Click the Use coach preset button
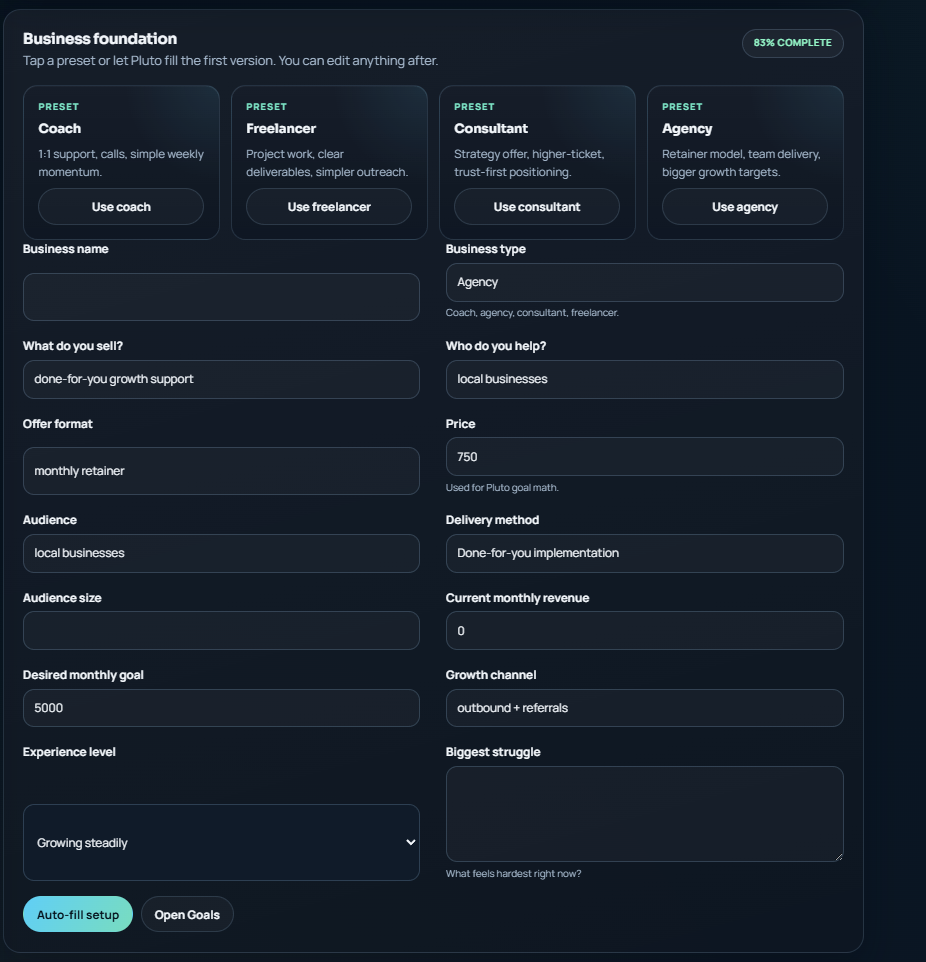 (121, 206)
